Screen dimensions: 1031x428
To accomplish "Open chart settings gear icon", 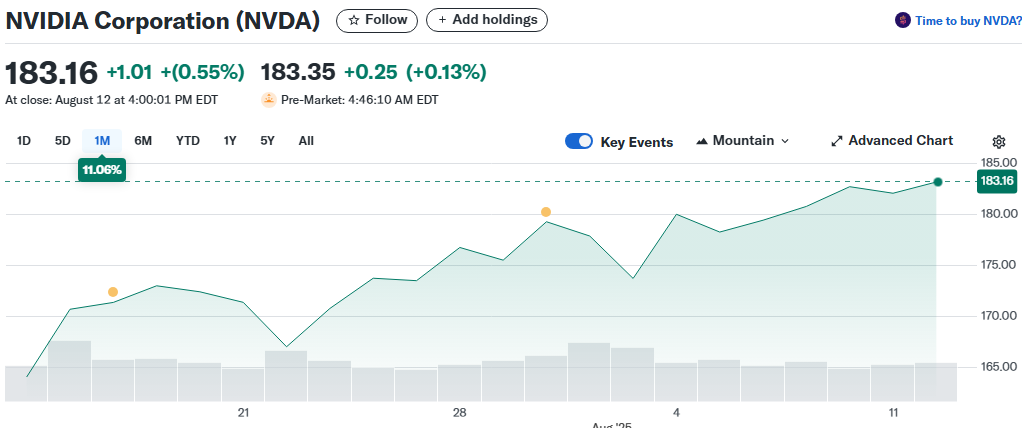I will 999,142.
